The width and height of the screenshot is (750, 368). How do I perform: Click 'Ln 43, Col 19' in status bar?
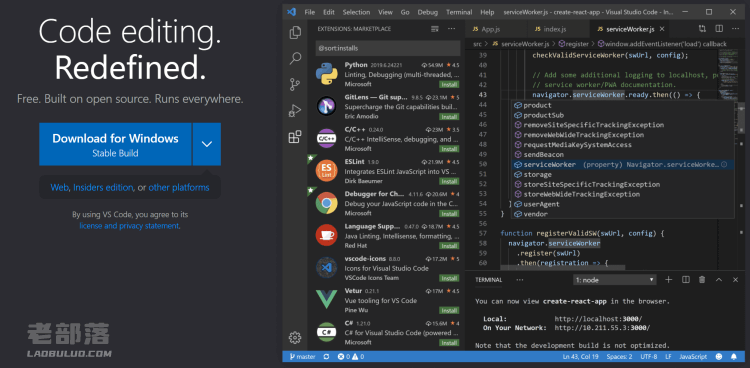pos(582,357)
